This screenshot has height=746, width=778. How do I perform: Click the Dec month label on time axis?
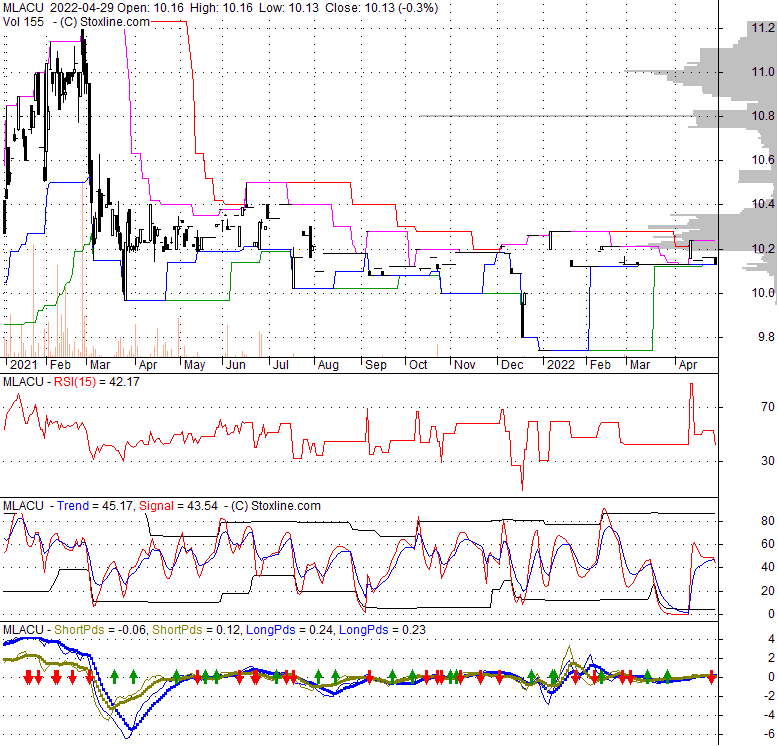click(x=512, y=365)
